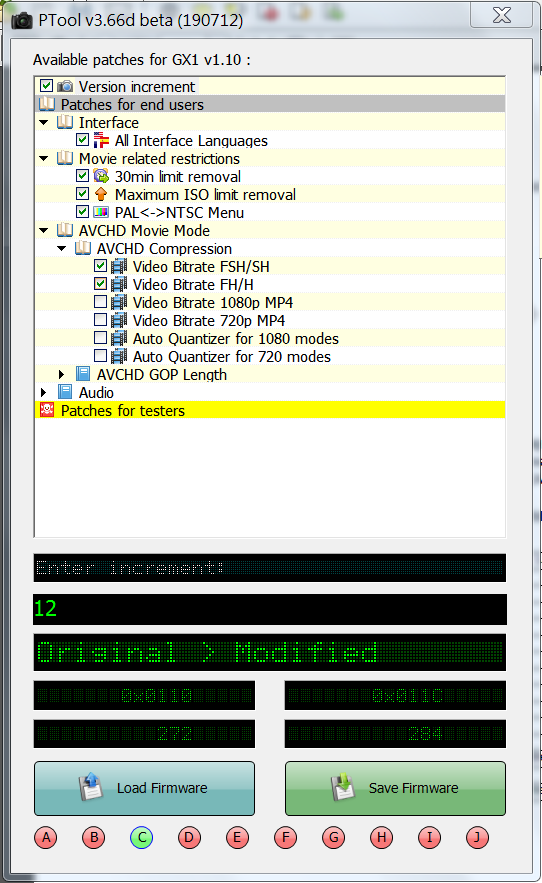Click the increment value field showing 12
542x883 pixels.
pos(270,609)
